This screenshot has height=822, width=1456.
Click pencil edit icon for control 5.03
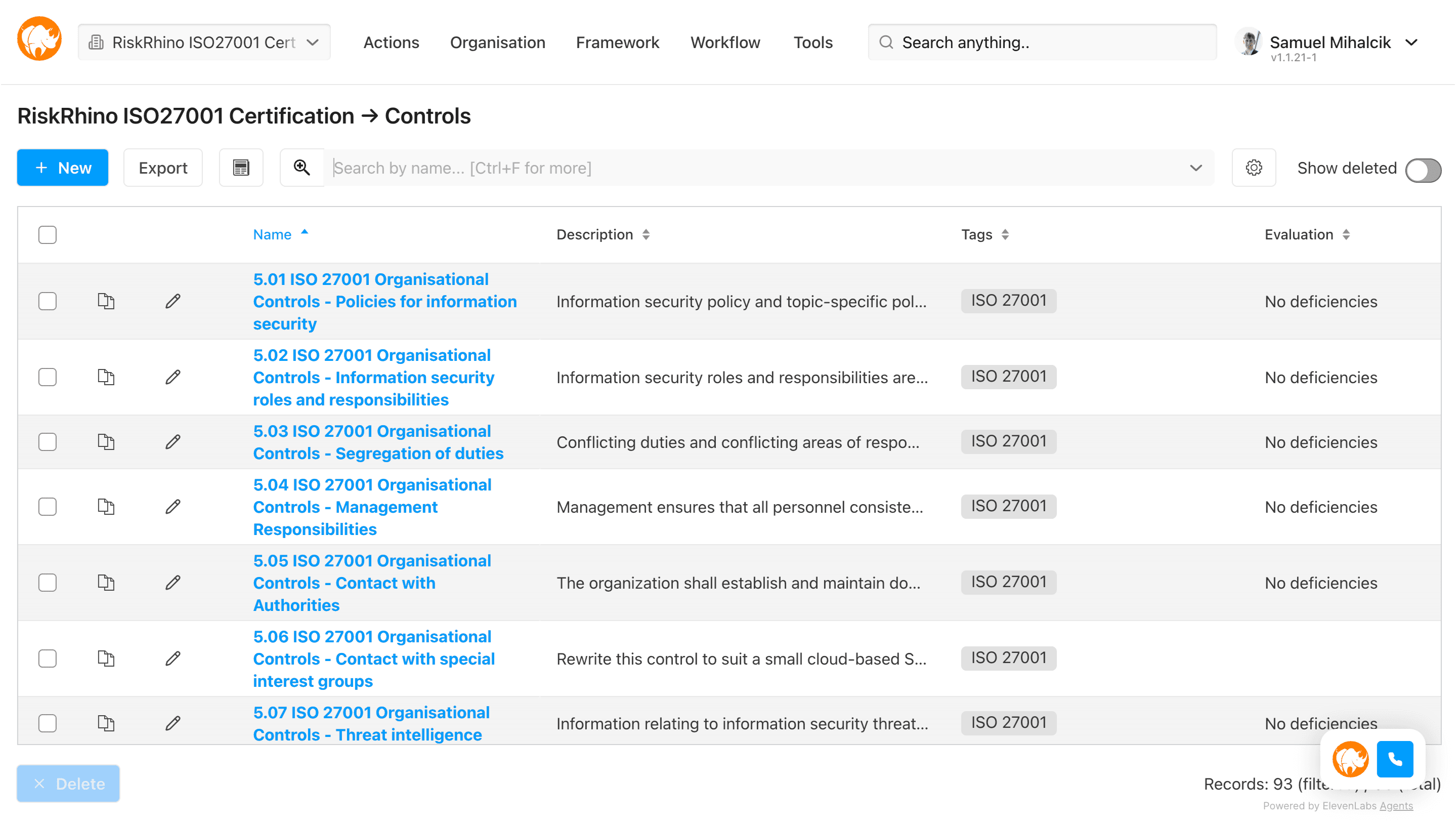173,442
